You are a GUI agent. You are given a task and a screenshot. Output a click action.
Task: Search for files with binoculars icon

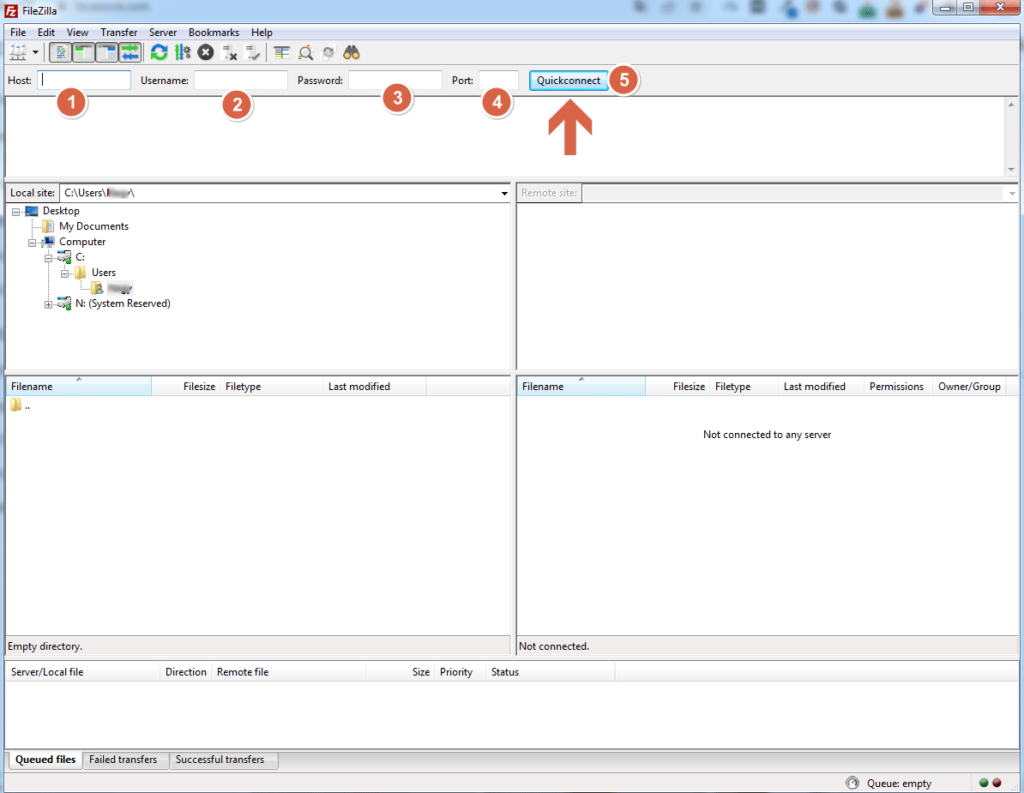click(x=351, y=52)
